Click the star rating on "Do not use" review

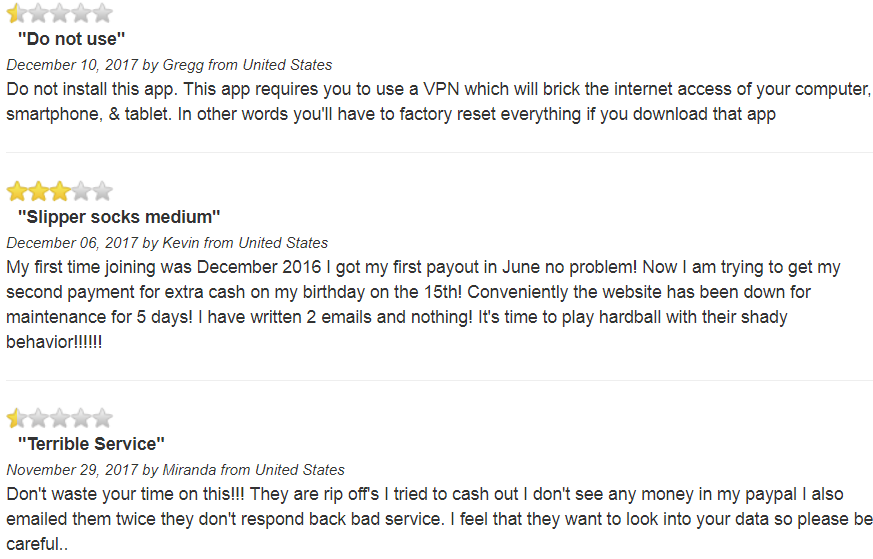(60, 13)
